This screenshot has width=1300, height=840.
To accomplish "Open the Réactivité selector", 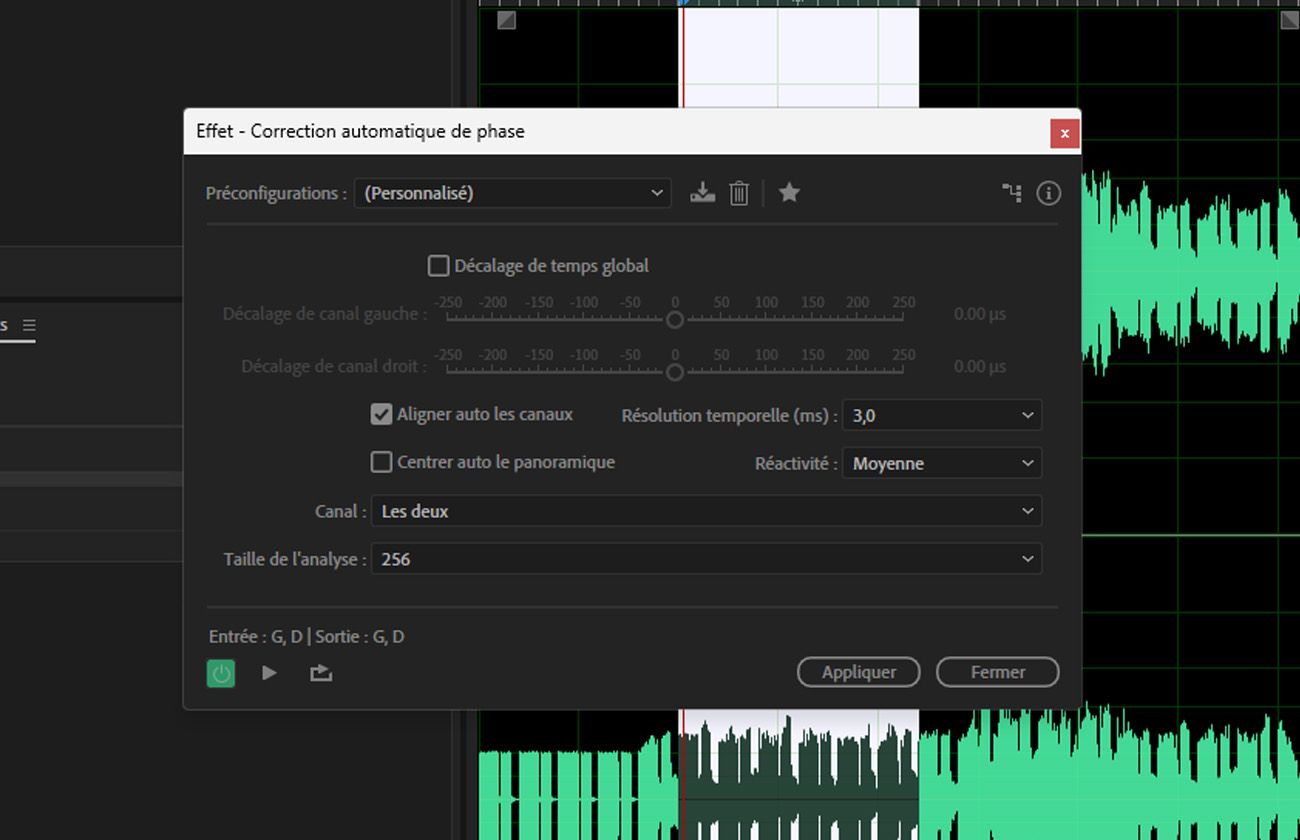I will tap(941, 462).
